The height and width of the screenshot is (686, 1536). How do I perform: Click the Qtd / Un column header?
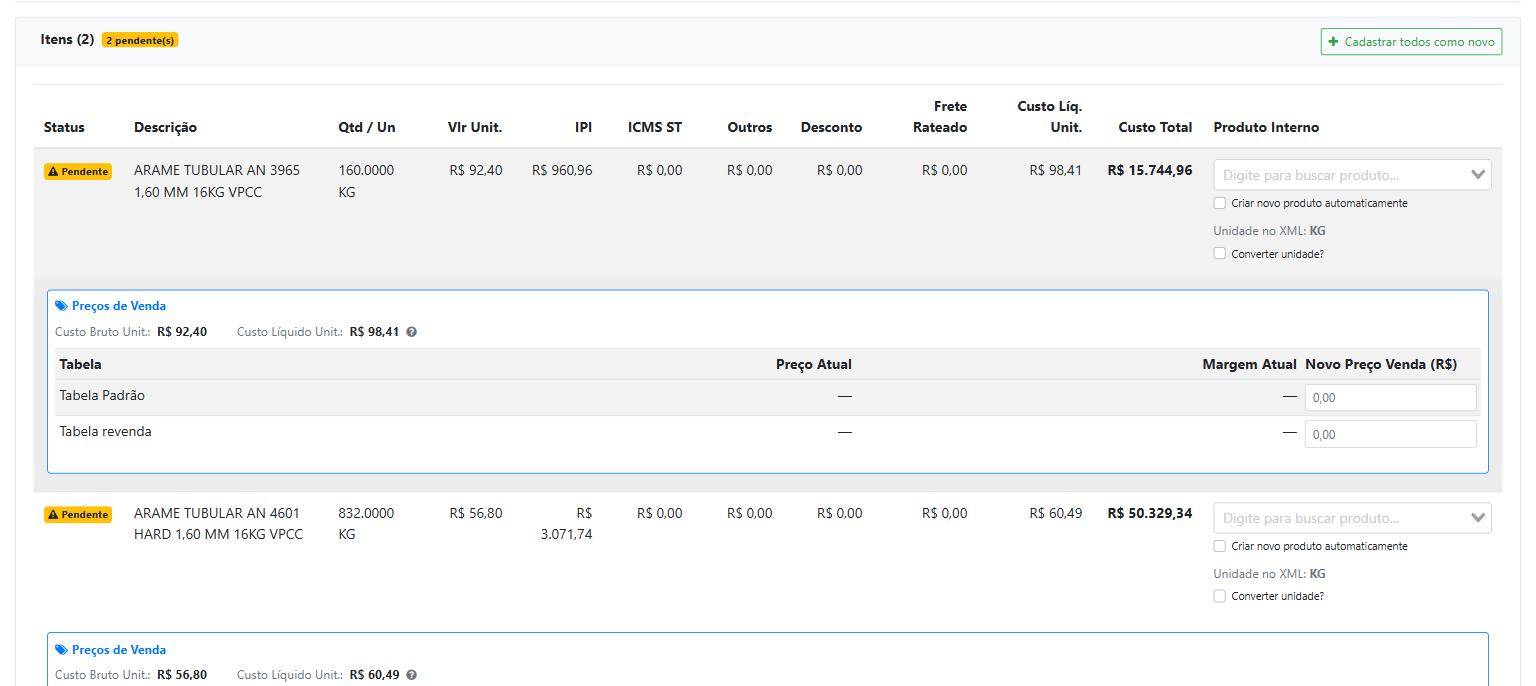367,127
